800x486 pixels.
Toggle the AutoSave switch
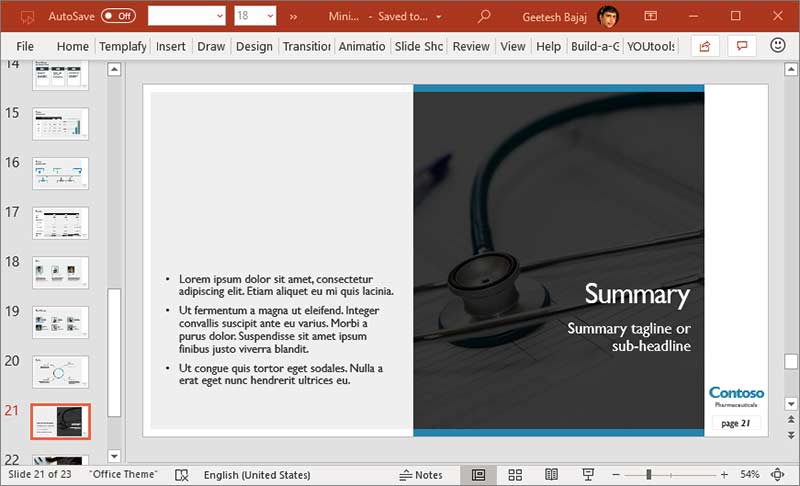tap(118, 16)
